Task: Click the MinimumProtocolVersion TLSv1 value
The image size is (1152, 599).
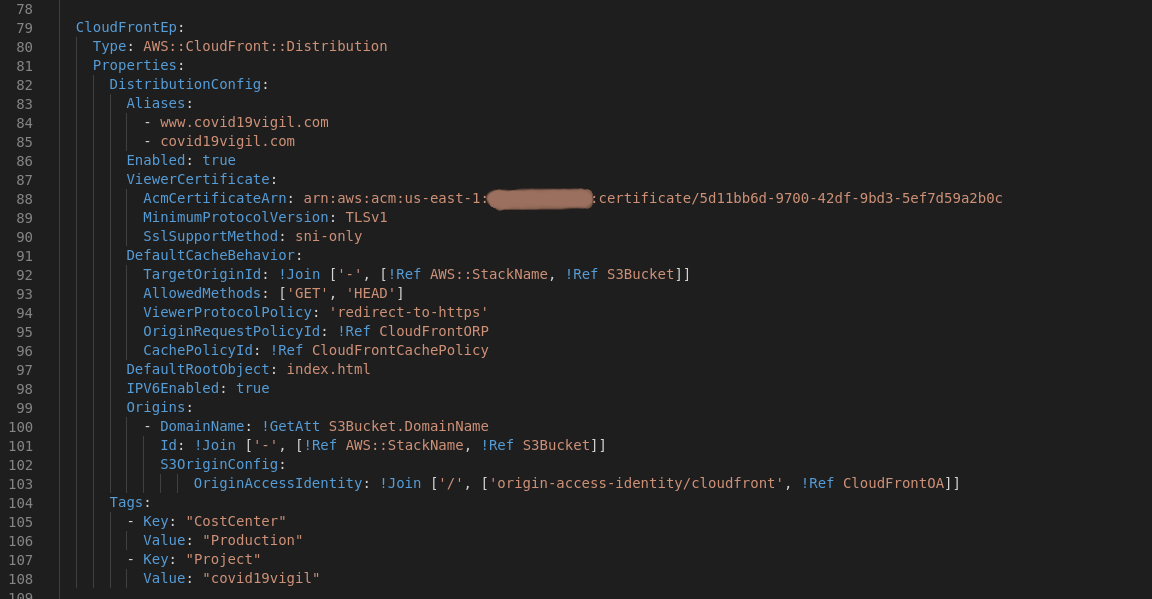Action: pyautogui.click(x=366, y=218)
